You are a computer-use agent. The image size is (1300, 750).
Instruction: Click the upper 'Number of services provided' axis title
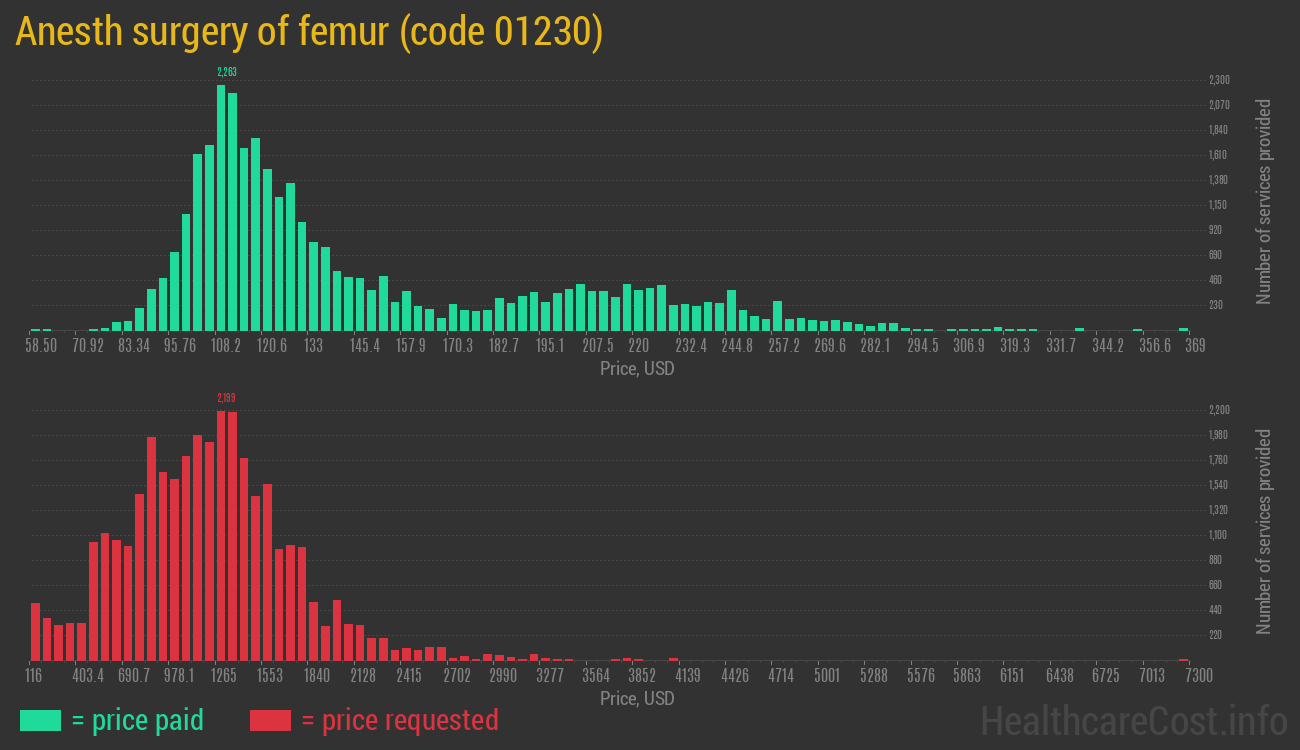1264,201
